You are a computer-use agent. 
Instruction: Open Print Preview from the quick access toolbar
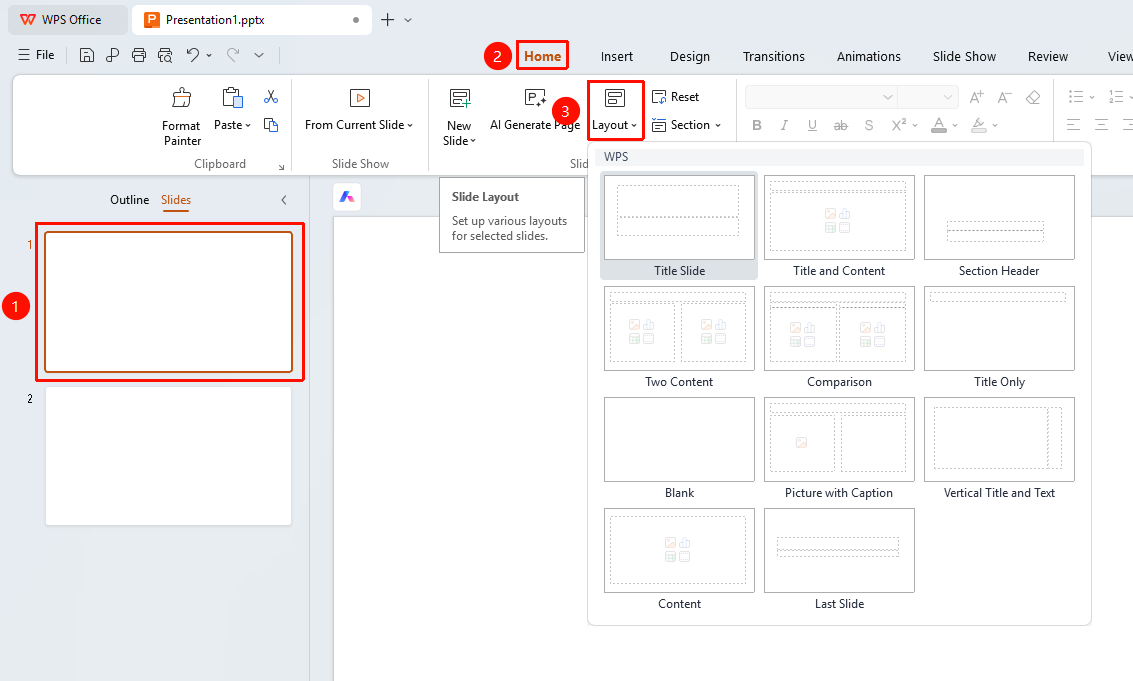[x=165, y=55]
